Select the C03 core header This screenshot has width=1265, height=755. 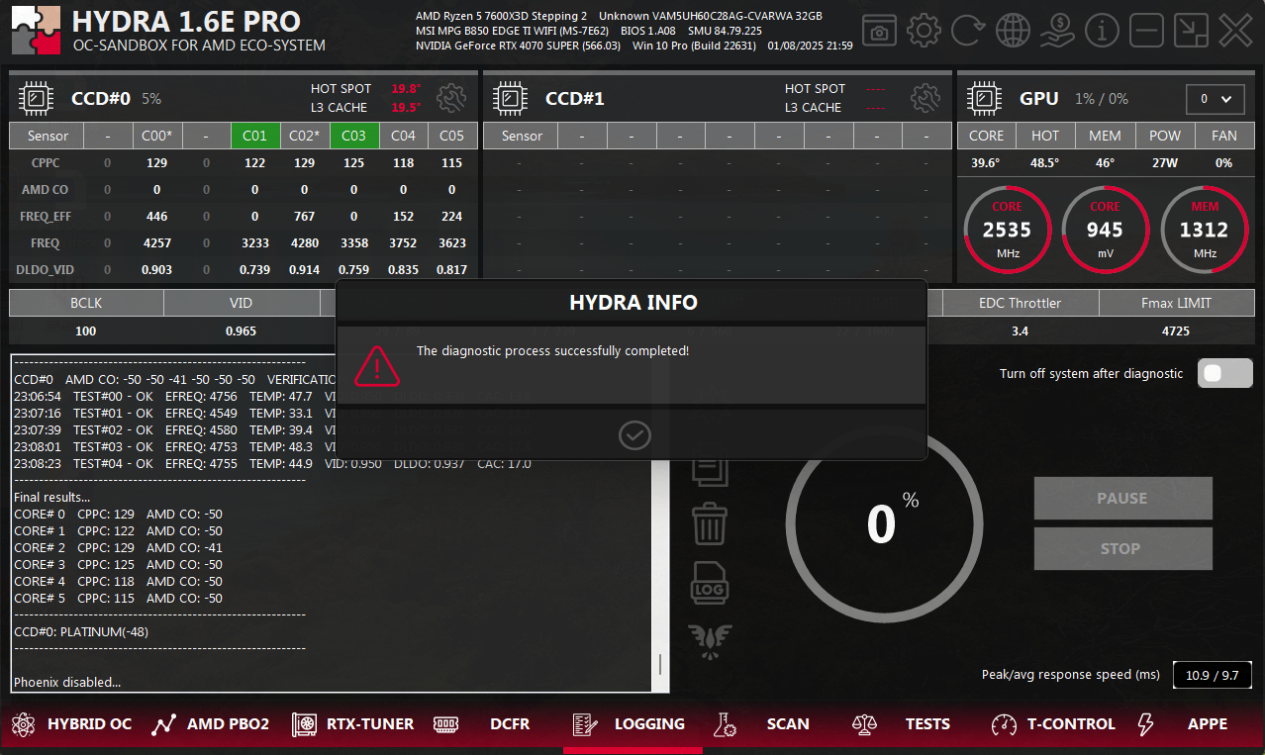pos(354,136)
